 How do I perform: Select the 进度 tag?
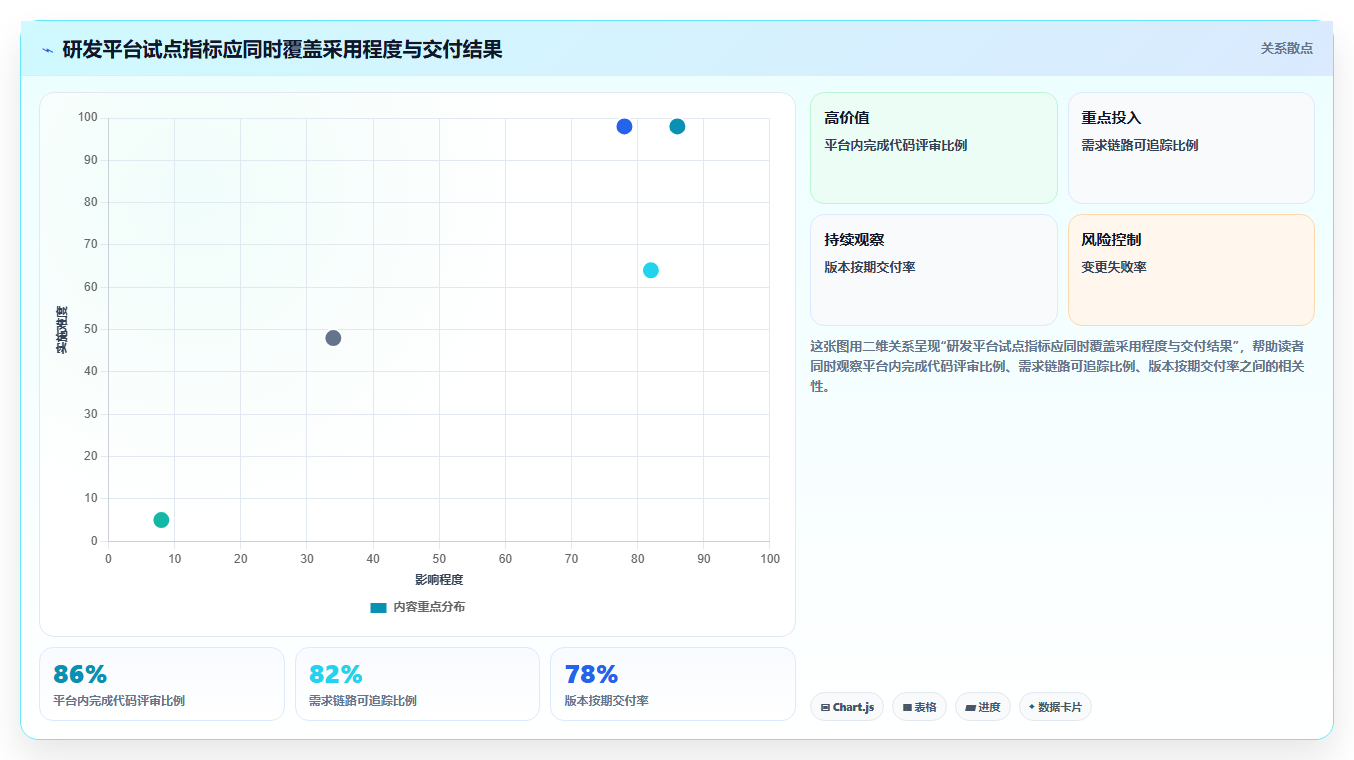tap(983, 707)
